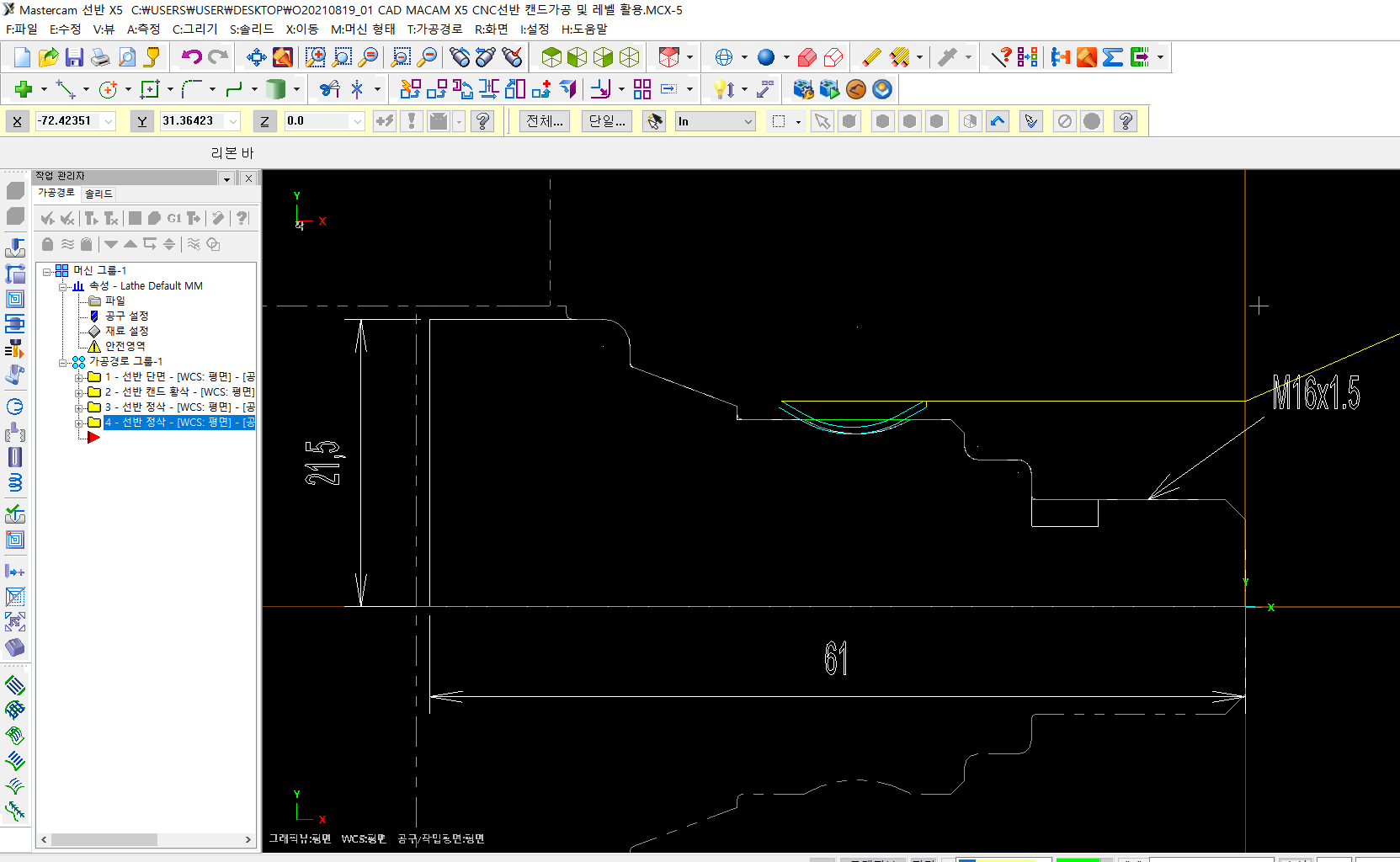Click the Y coordinate lock button
This screenshot has height=862, width=1400.
(142, 121)
